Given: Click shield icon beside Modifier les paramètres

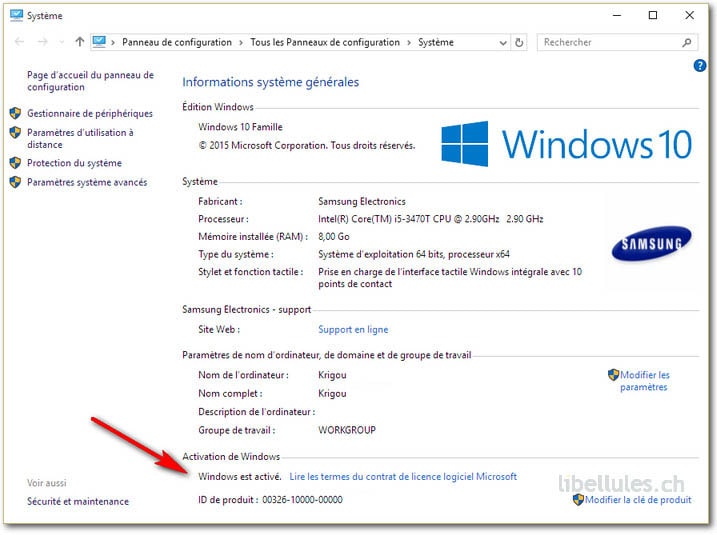Looking at the screenshot, I should click(x=614, y=375).
